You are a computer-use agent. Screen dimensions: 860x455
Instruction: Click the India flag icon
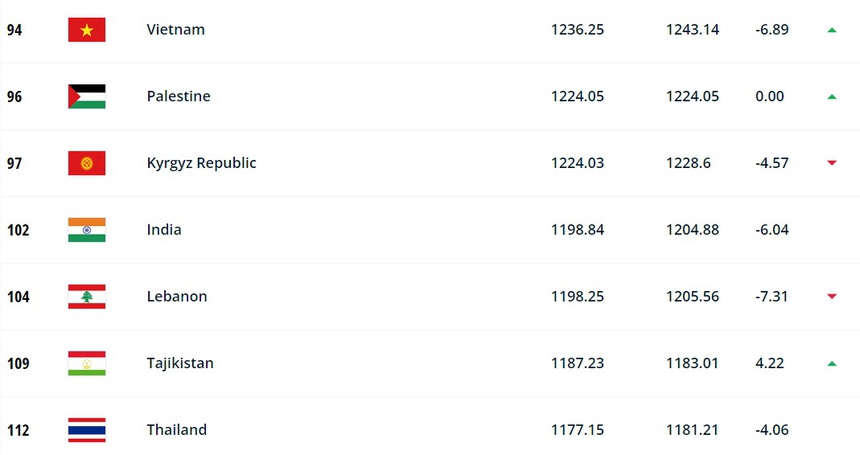(86, 230)
